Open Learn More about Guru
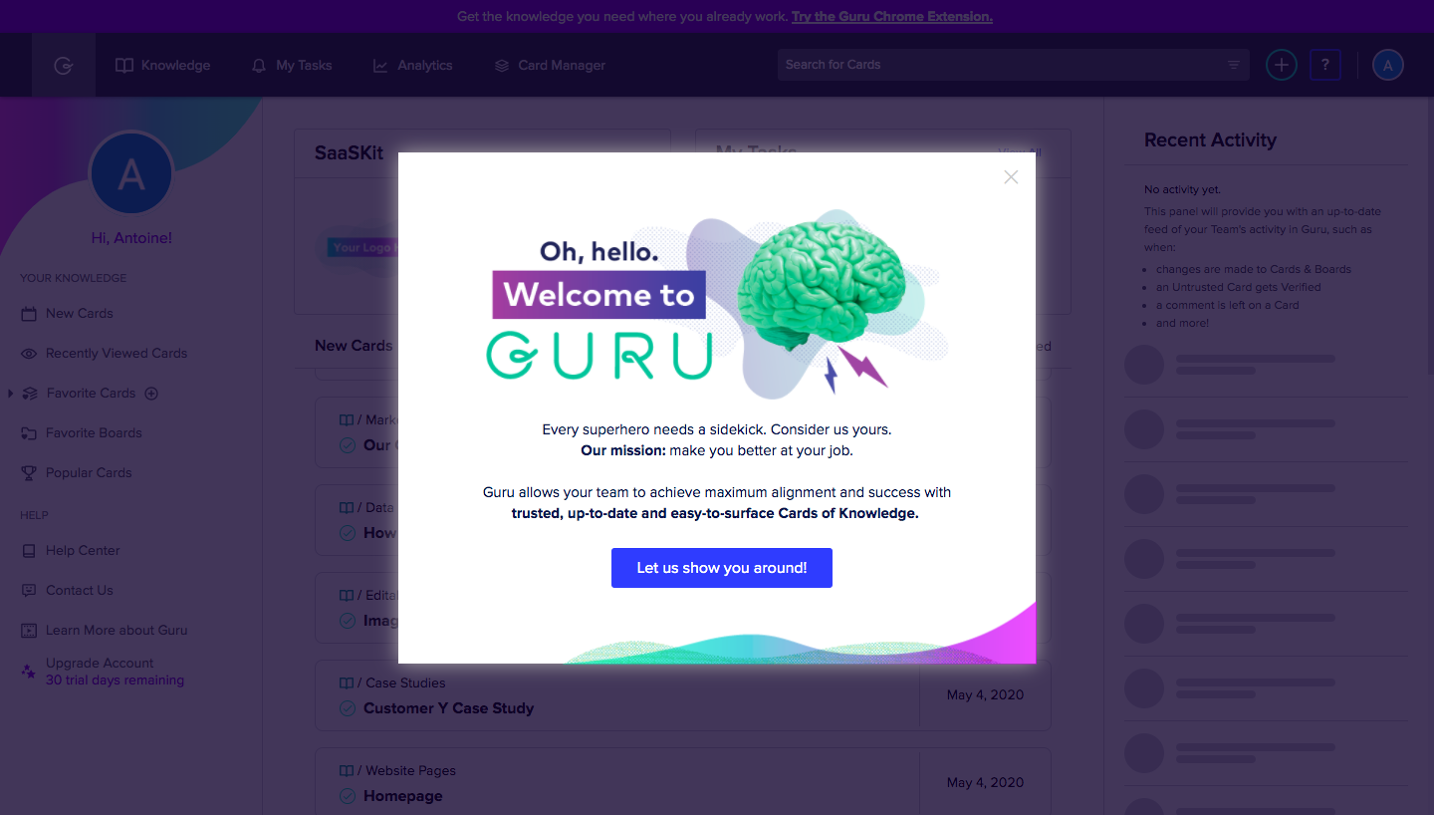Screen dimensions: 1434x815 click(x=116, y=630)
